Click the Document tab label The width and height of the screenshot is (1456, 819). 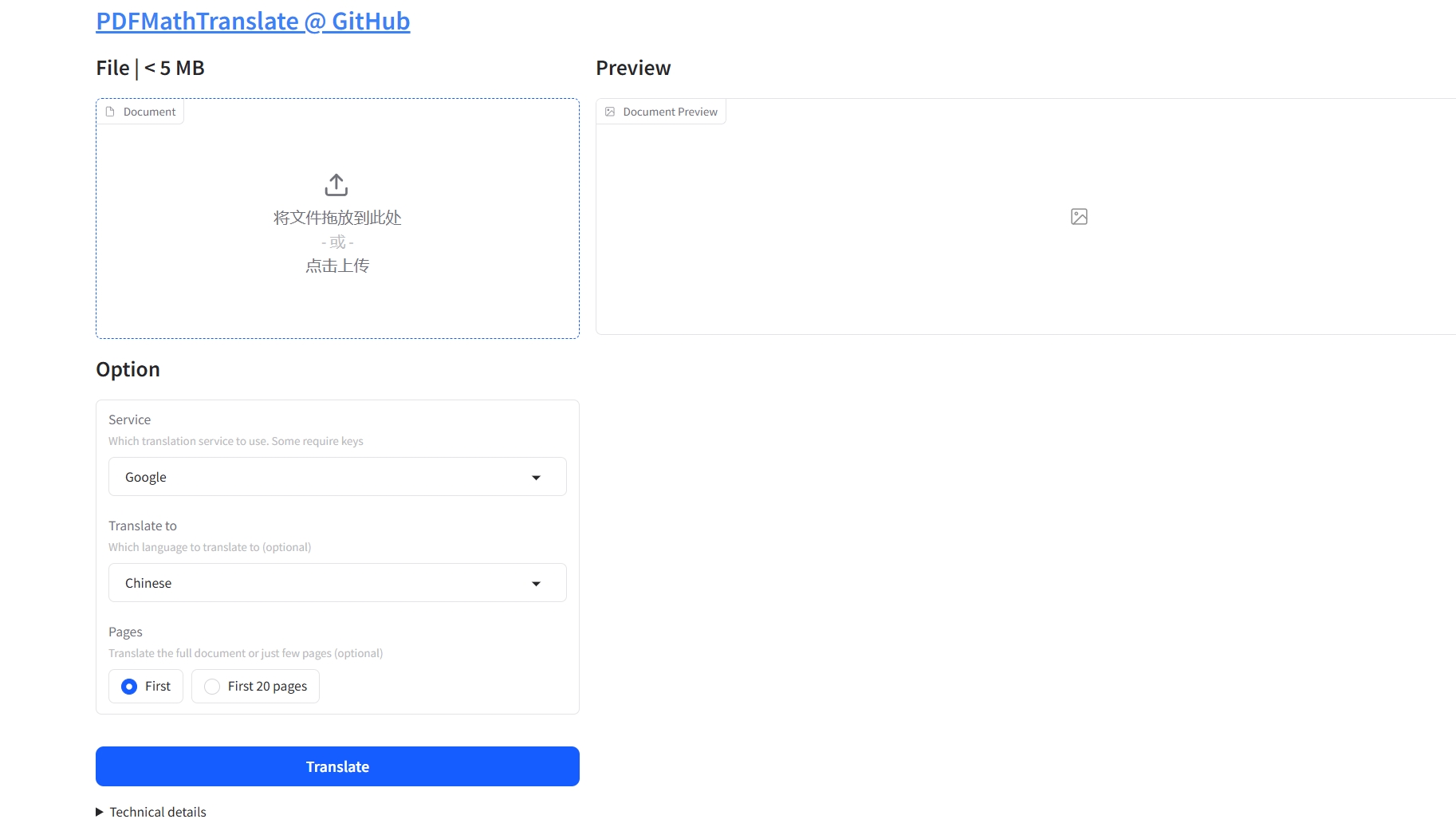(x=149, y=112)
